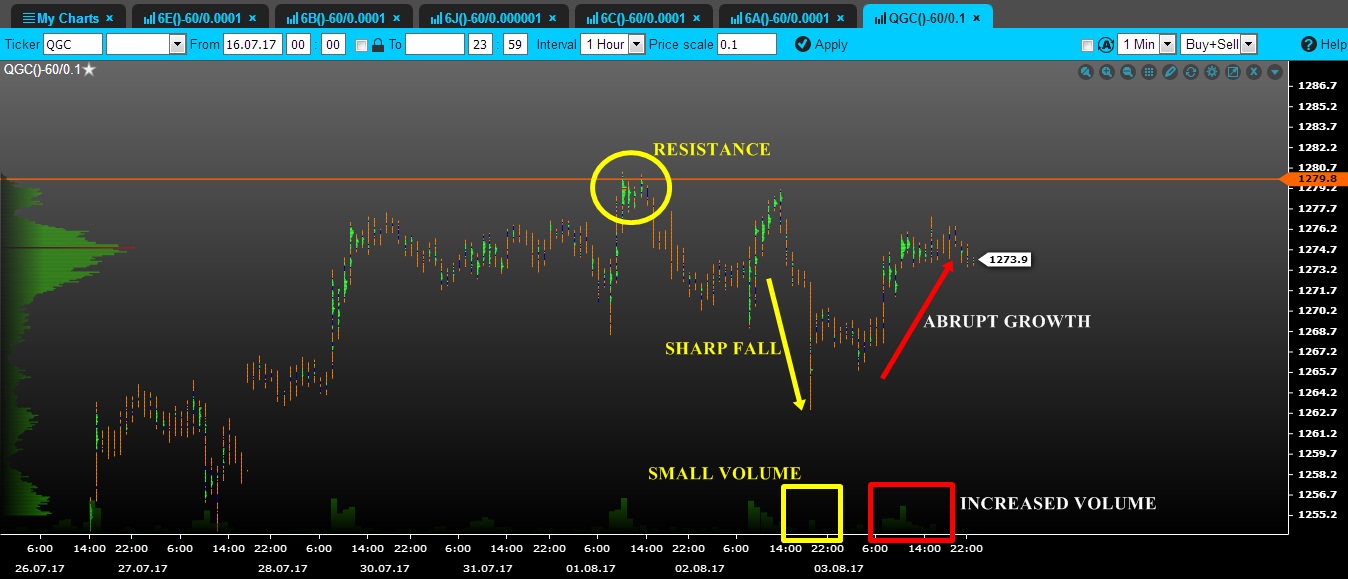Close the 6J()-60/0.000001 tab

pyautogui.click(x=551, y=18)
